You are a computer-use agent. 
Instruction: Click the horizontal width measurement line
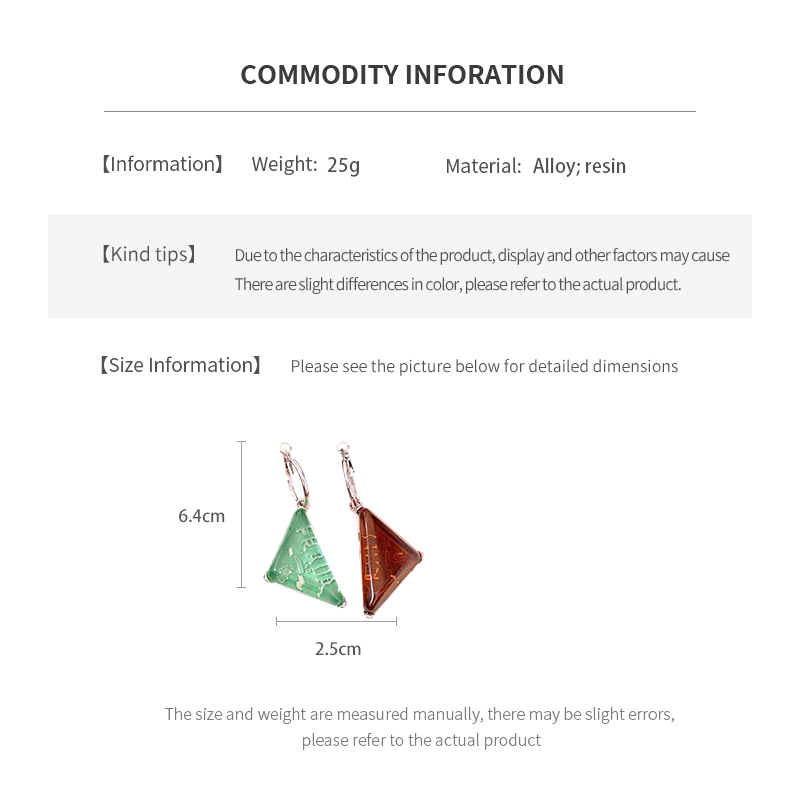pyautogui.click(x=336, y=621)
